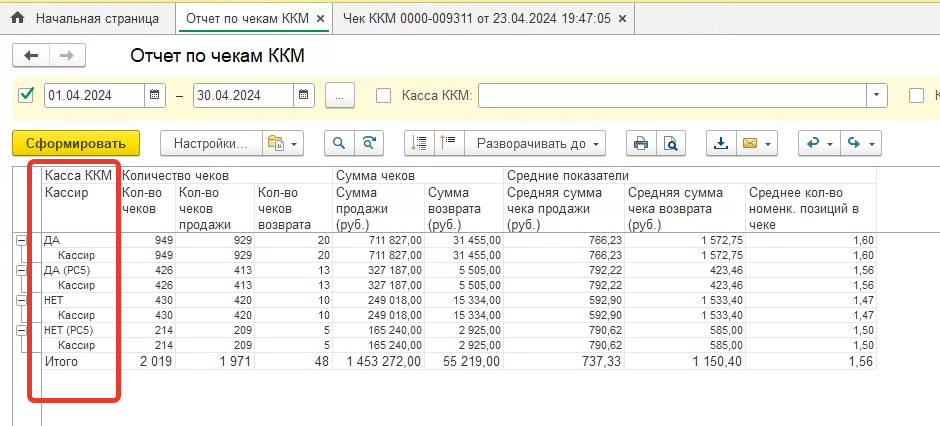Click the Print report printer icon

641,144
